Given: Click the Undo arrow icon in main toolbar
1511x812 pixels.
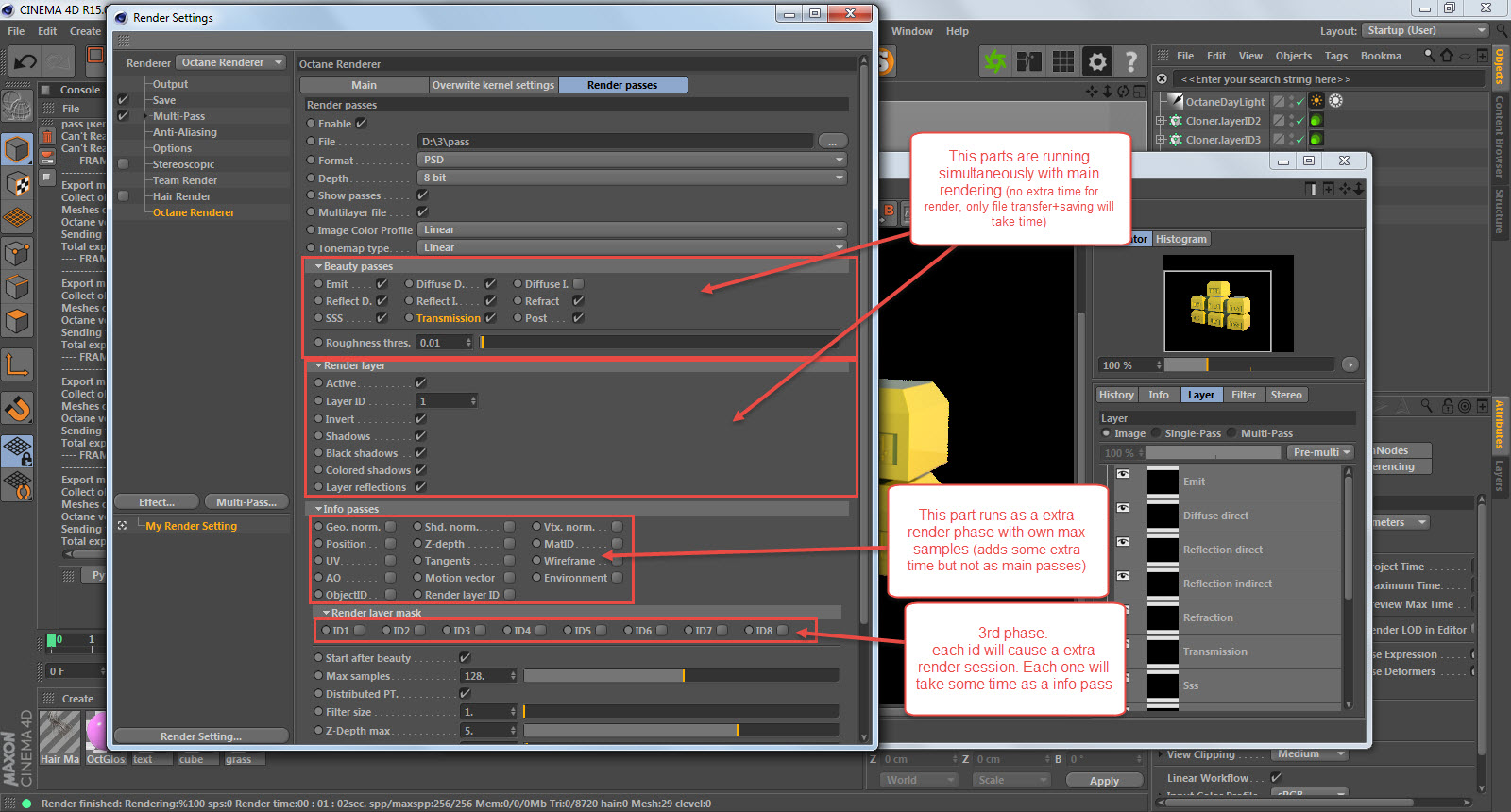Looking at the screenshot, I should 25,62.
